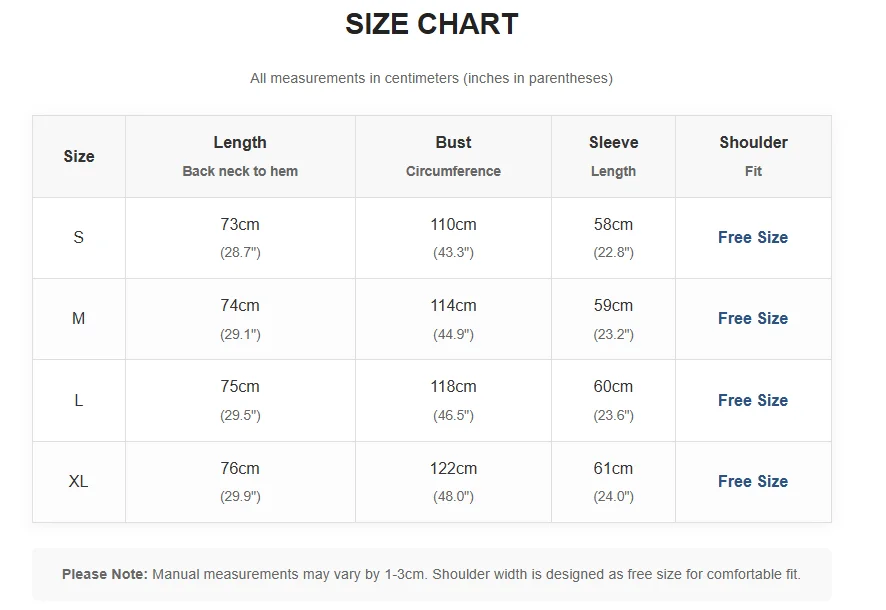Screen dimensions: 886x610
Task: Click the Please Note disclaimer text
Action: click(431, 575)
